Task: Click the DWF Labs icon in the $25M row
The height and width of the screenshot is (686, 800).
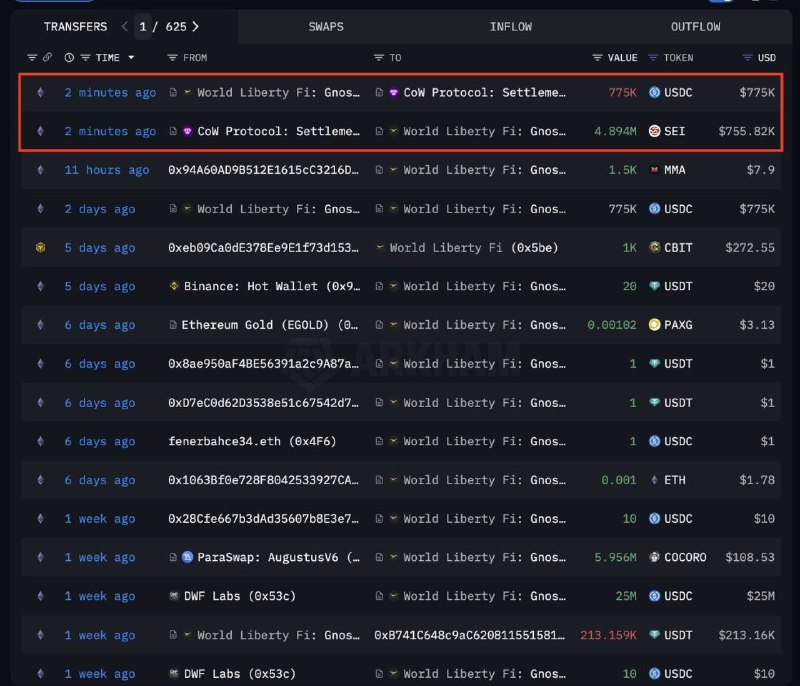Action: [x=174, y=596]
